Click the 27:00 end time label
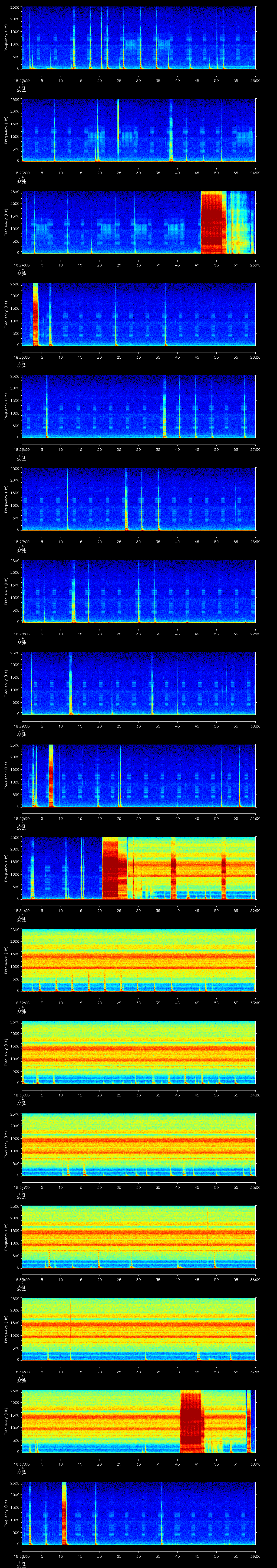Image resolution: width=277 pixels, height=1568 pixels. 256,449
